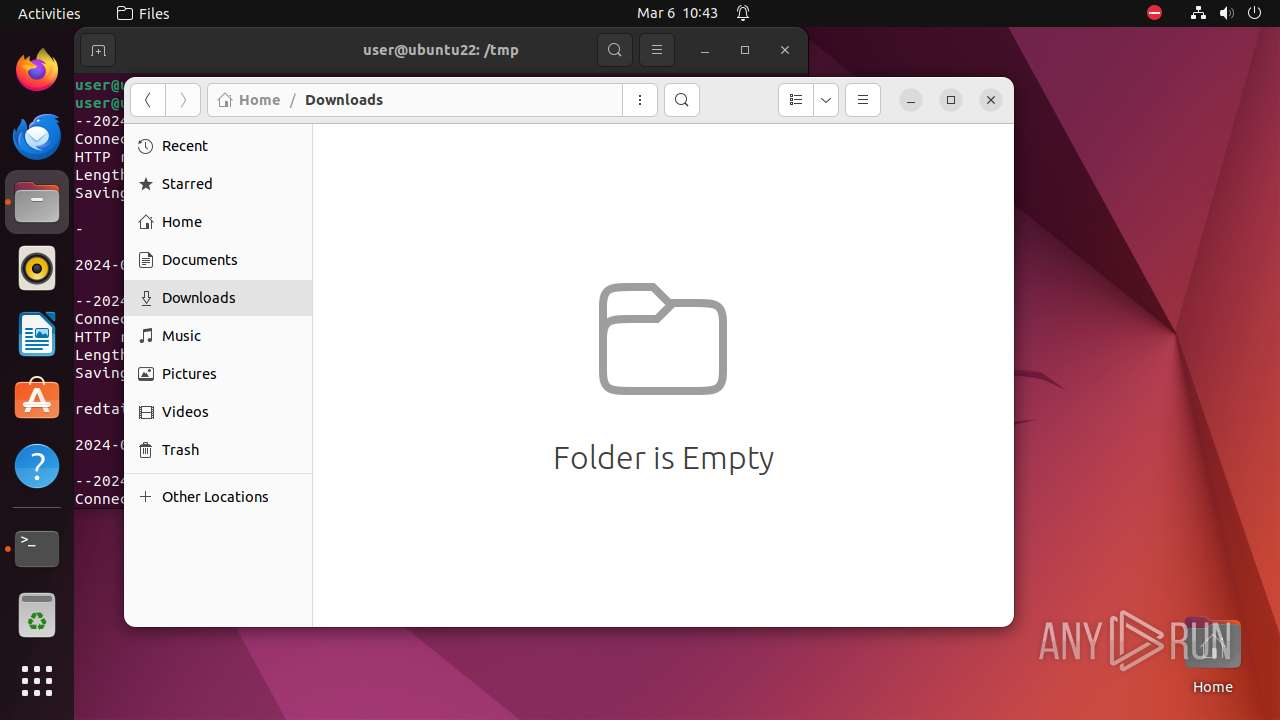Show Applications grid in the dock

coord(37,681)
